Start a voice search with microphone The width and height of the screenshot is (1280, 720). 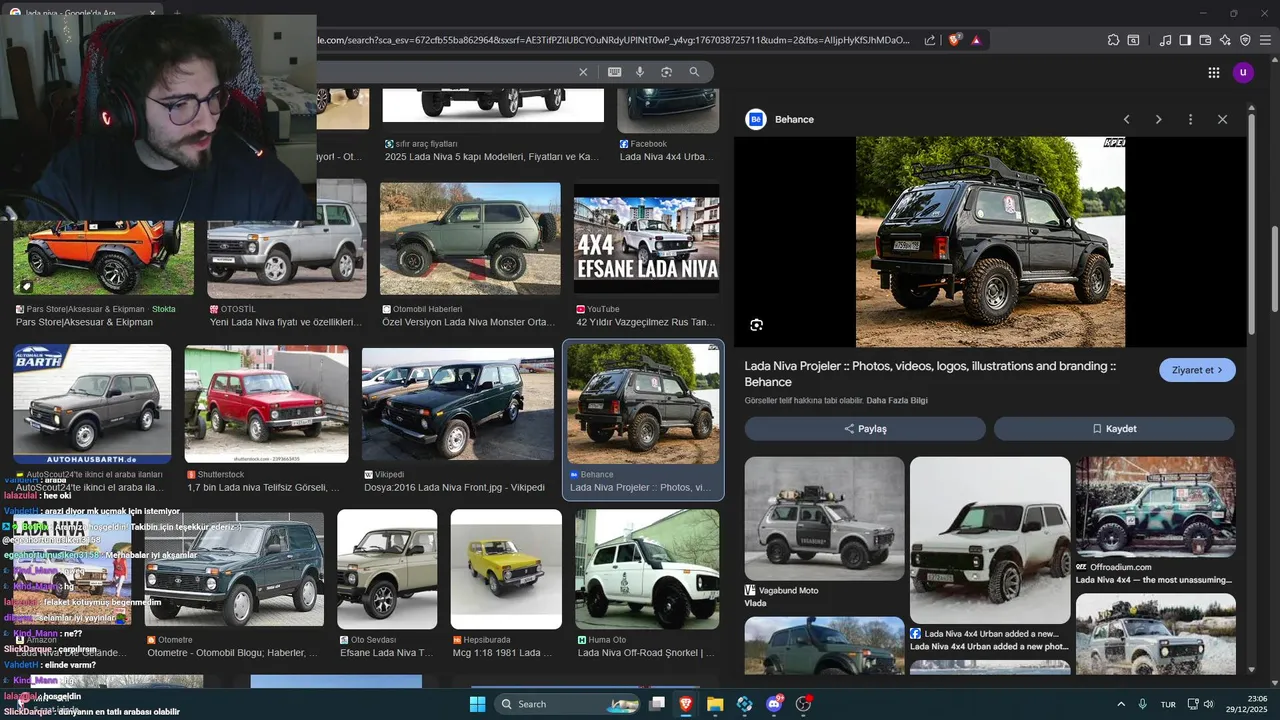coord(640,72)
